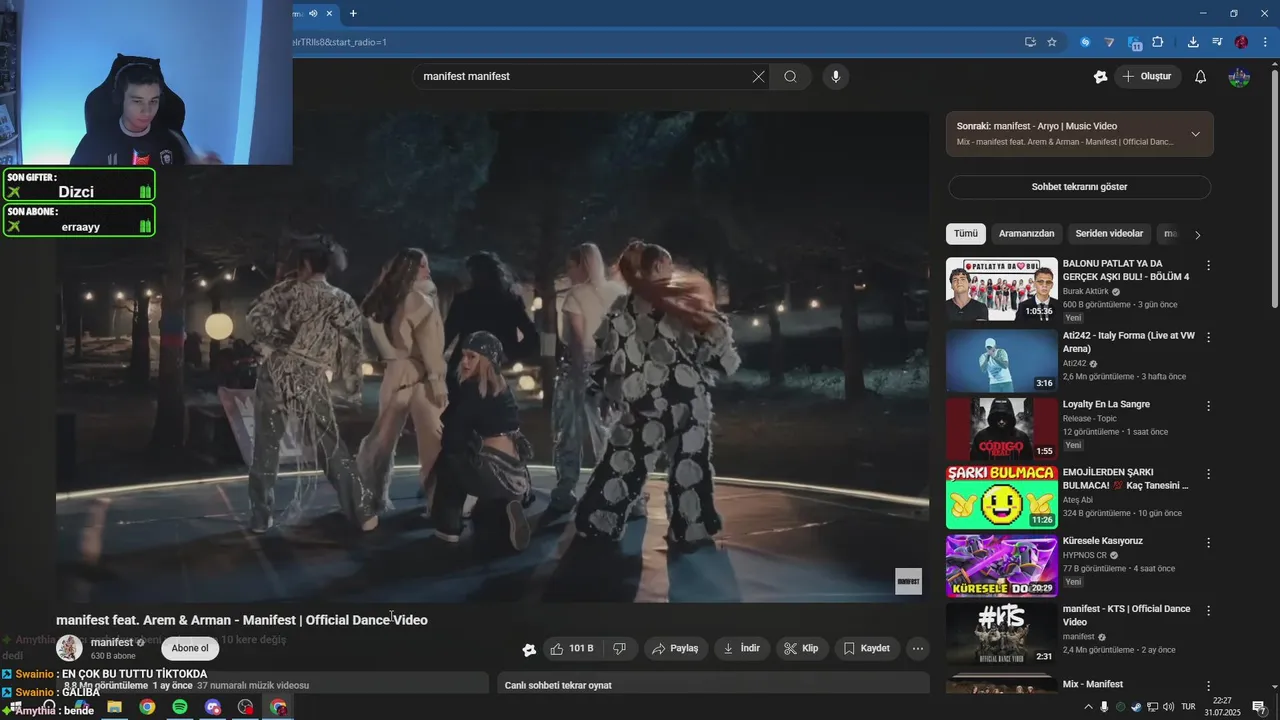Open a new browser tab

tap(353, 13)
